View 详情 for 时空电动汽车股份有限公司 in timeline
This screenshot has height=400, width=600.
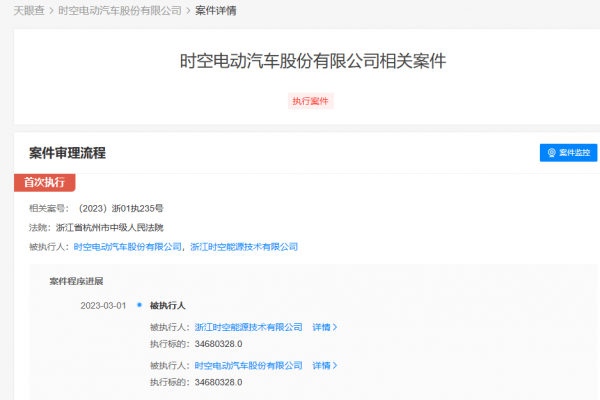324,366
